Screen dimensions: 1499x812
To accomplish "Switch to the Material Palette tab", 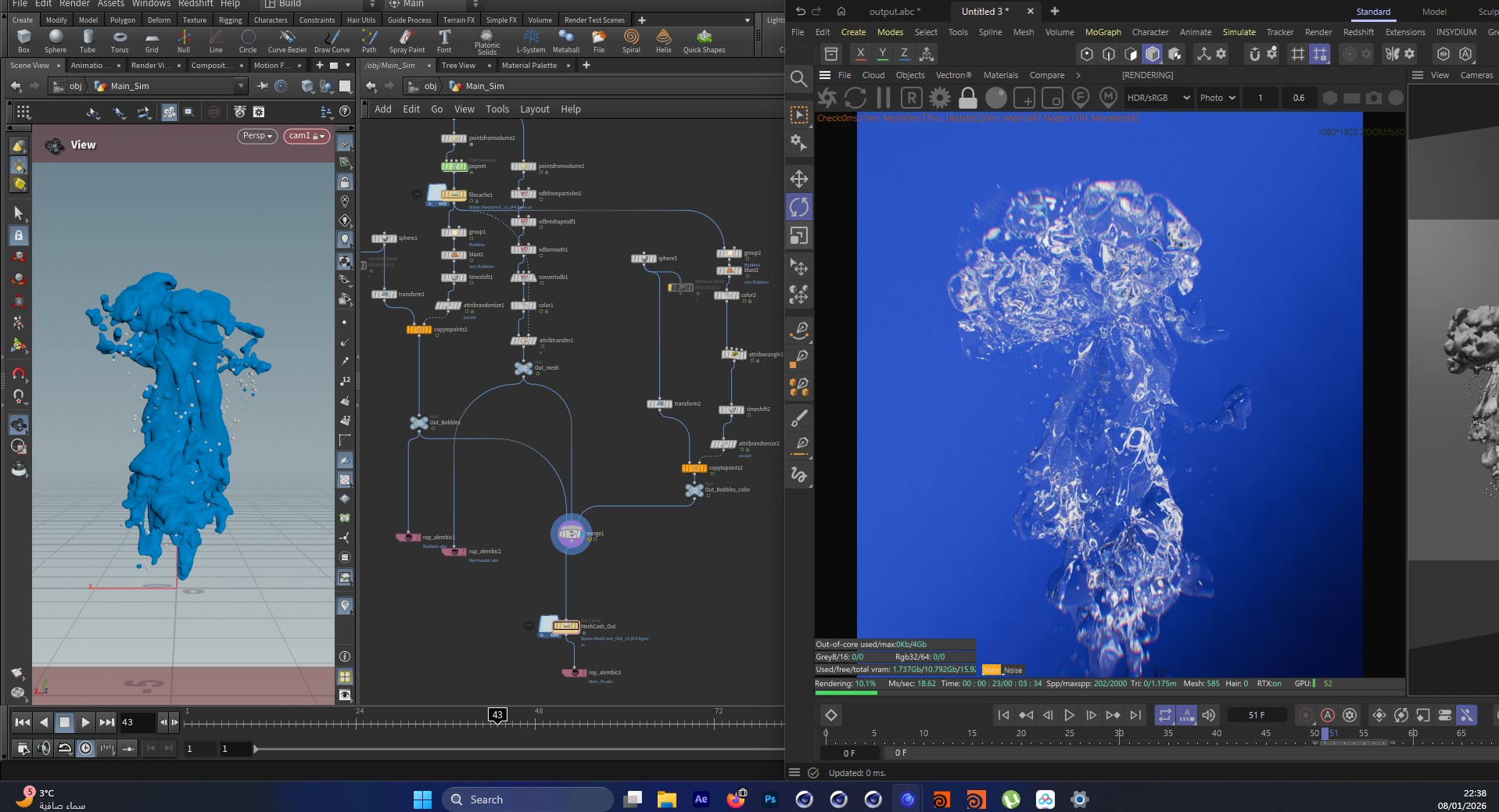I will (529, 66).
